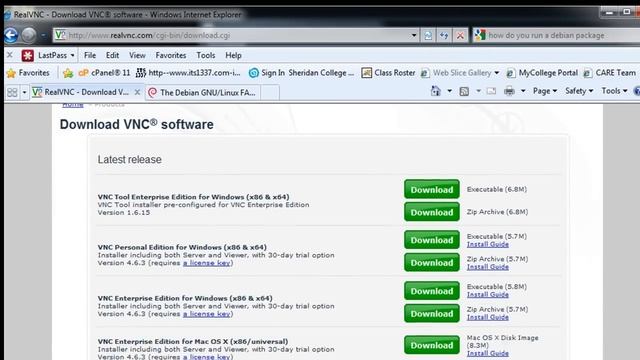Click the Refresh page icon

(444, 36)
